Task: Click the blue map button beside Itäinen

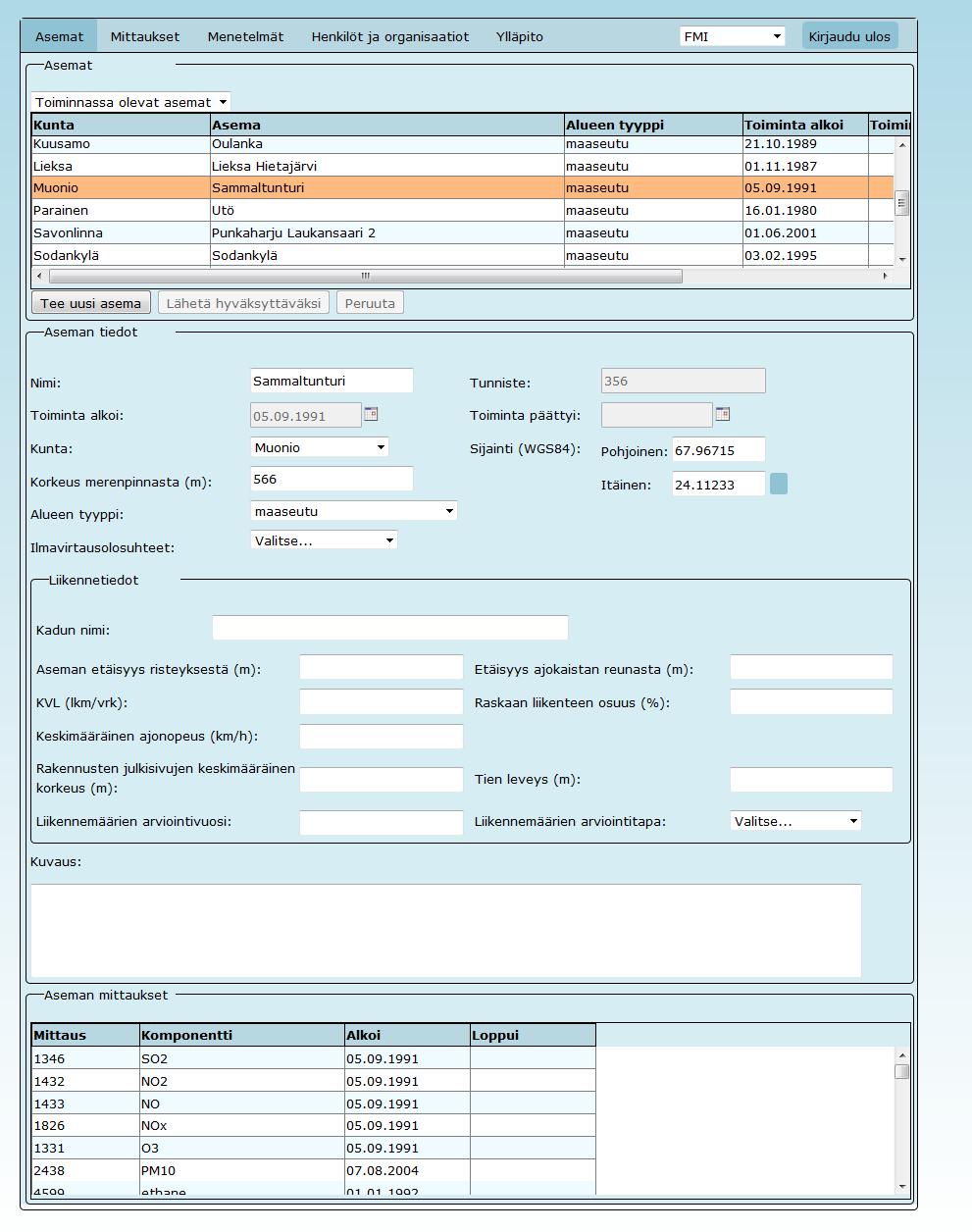Action: tap(779, 484)
